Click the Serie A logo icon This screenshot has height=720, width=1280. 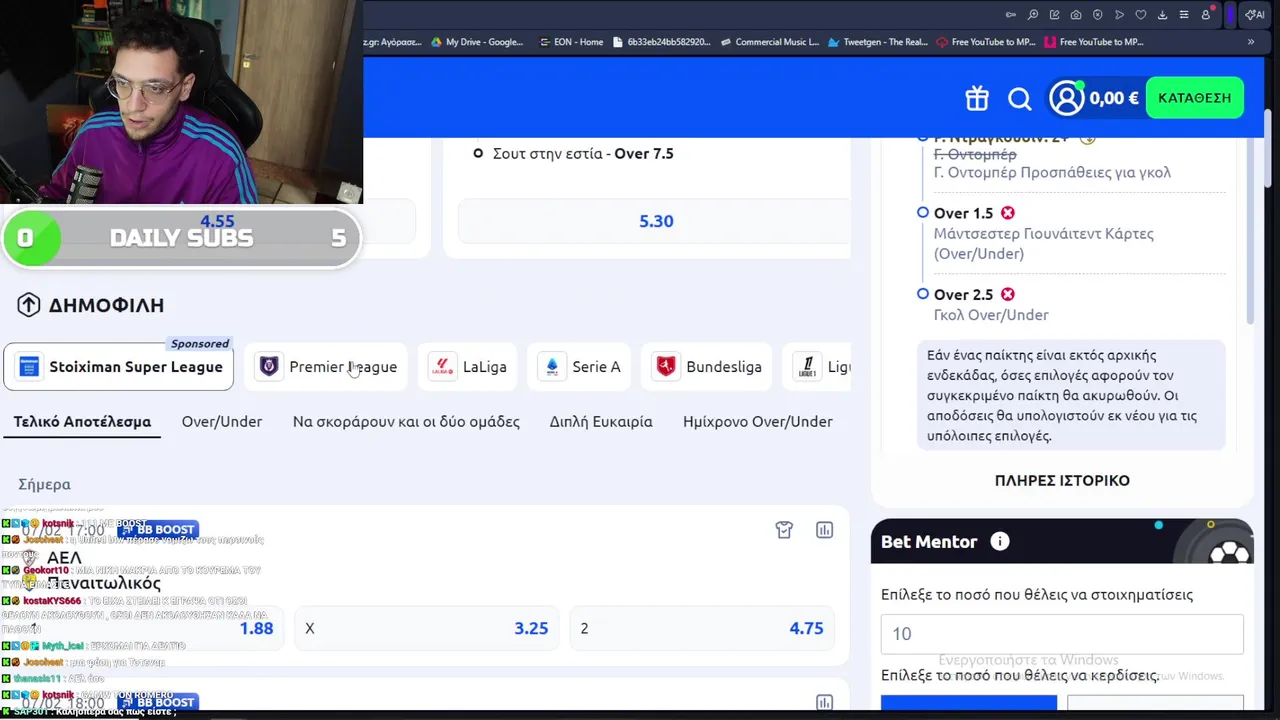pyautogui.click(x=552, y=367)
